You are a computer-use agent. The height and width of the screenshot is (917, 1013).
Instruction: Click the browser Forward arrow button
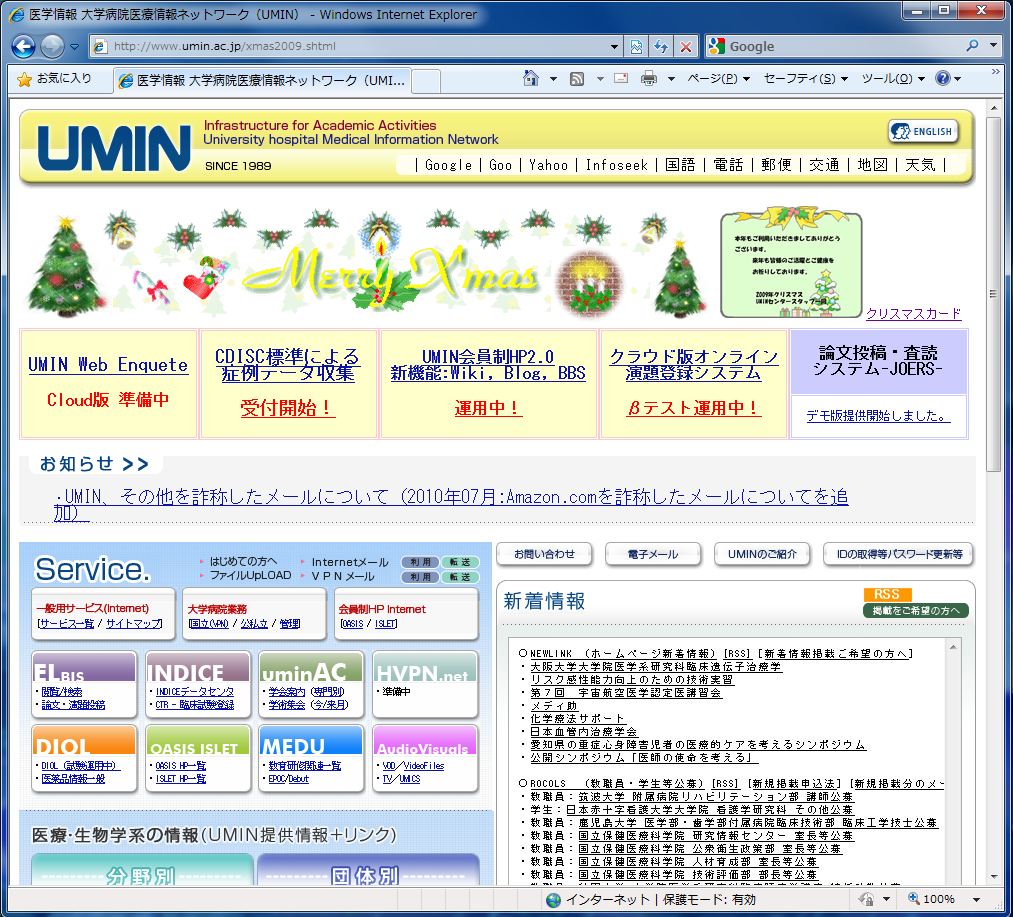[52, 47]
